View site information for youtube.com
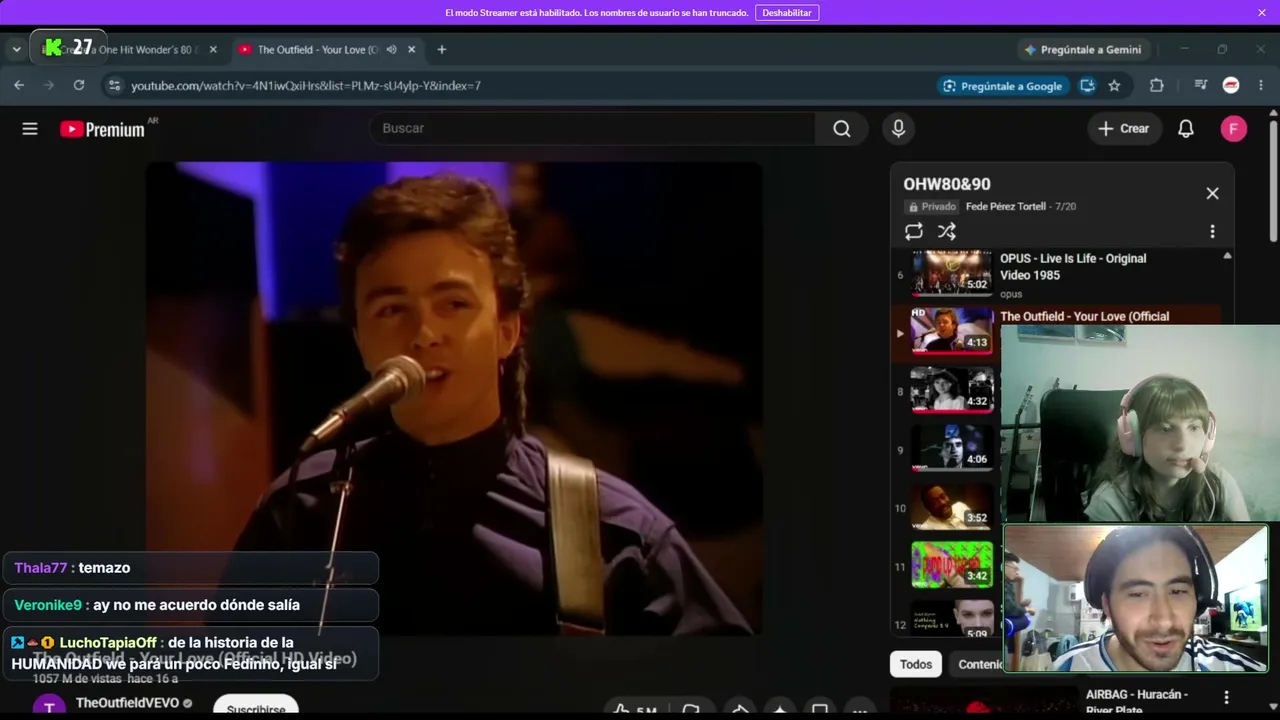 (x=114, y=85)
